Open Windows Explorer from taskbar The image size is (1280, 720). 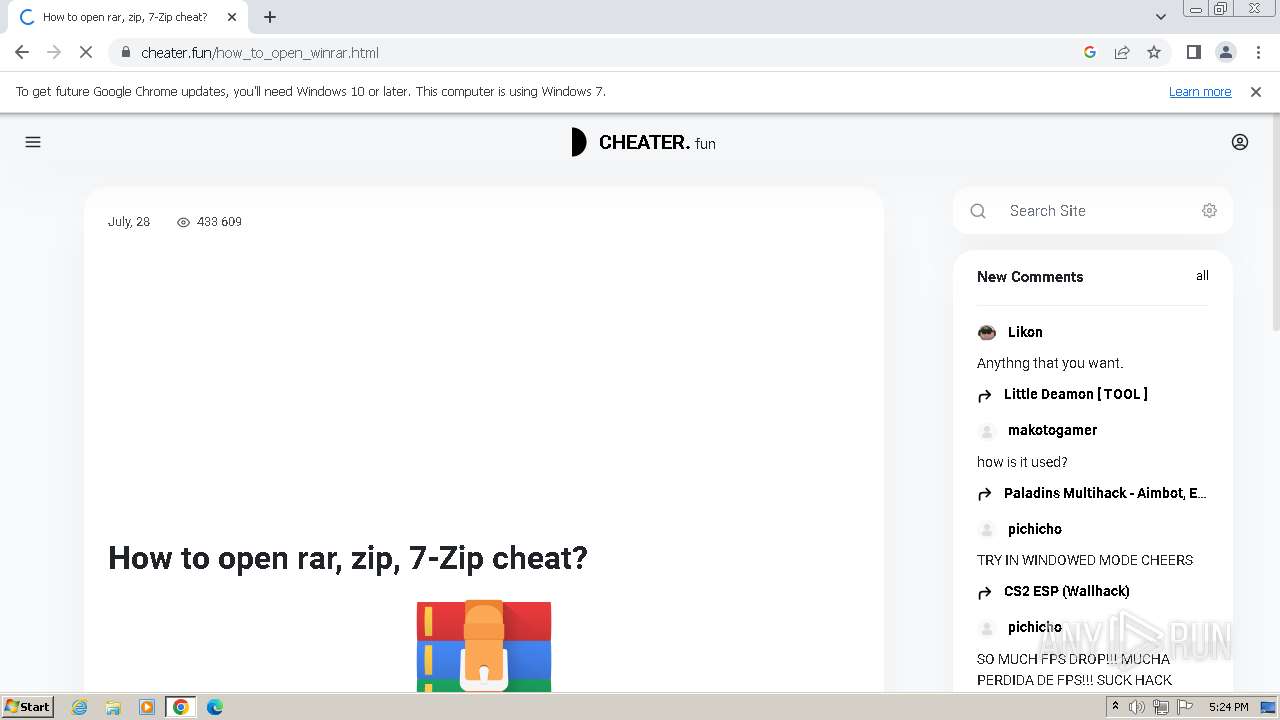[113, 707]
